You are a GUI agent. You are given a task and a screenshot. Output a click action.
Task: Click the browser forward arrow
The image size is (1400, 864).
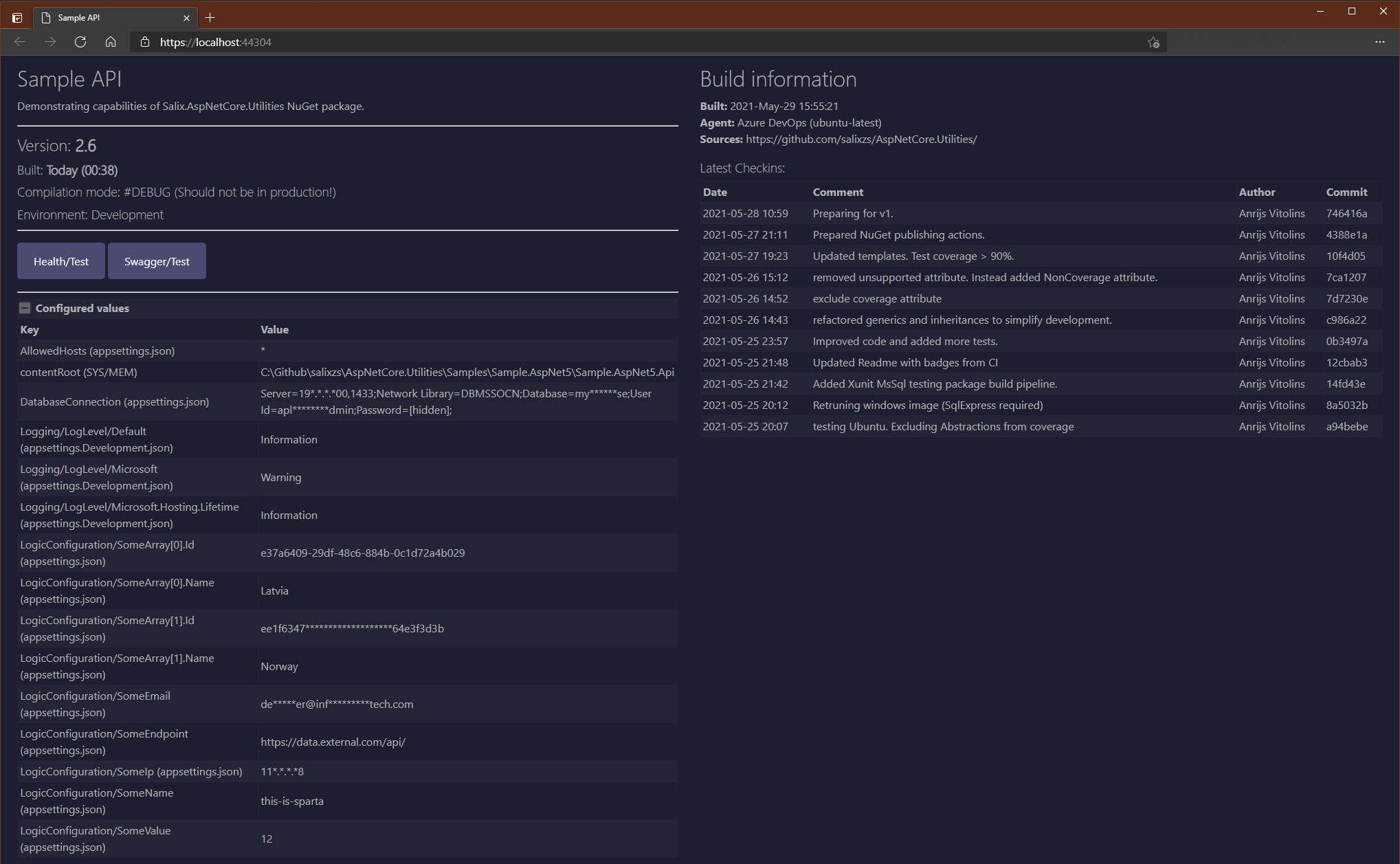pos(50,42)
